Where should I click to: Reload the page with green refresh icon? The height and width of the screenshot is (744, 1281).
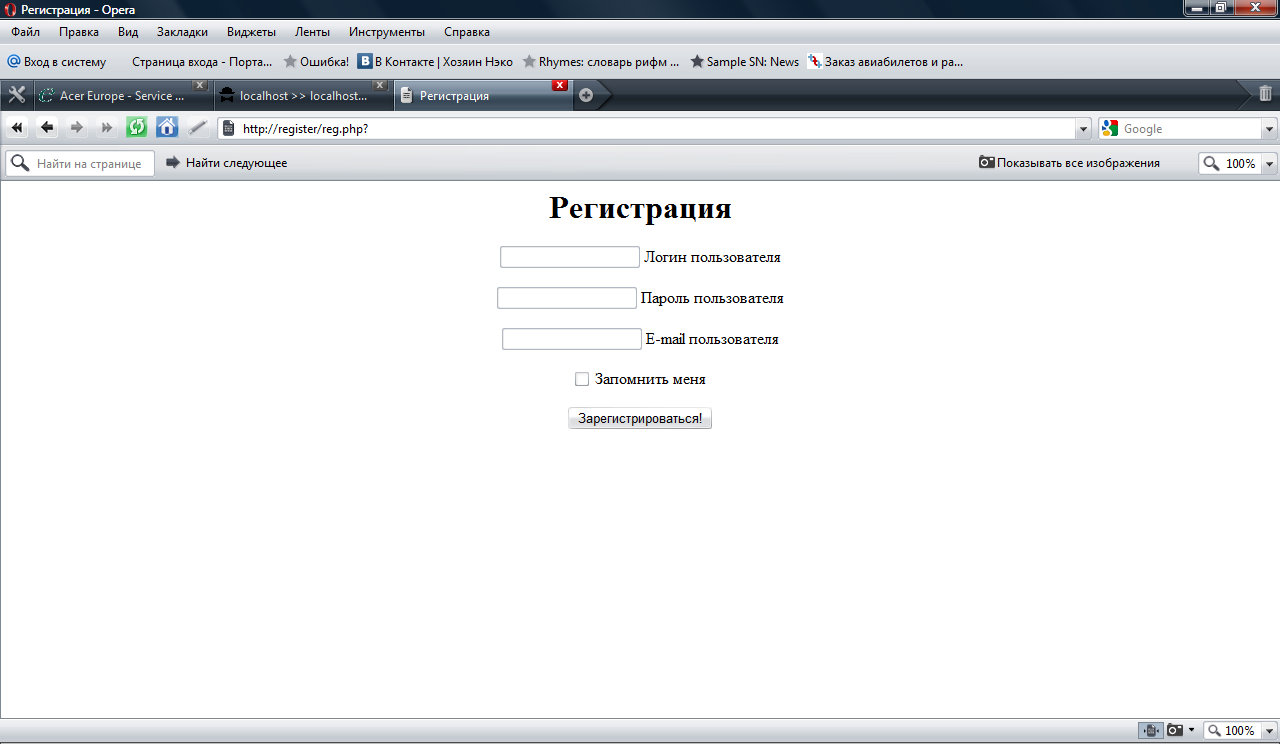137,127
